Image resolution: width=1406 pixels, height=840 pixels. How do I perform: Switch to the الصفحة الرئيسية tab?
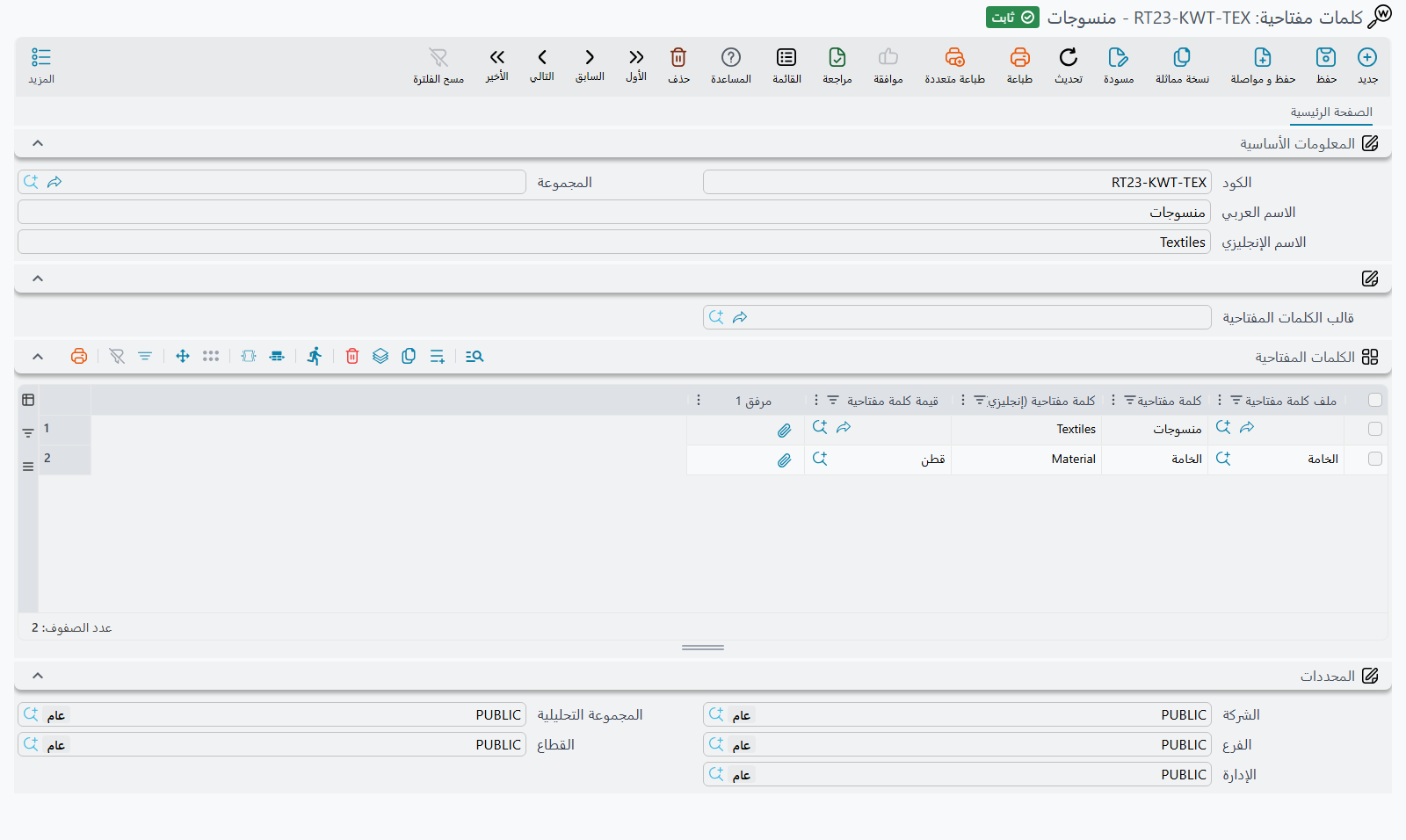pyautogui.click(x=1331, y=112)
